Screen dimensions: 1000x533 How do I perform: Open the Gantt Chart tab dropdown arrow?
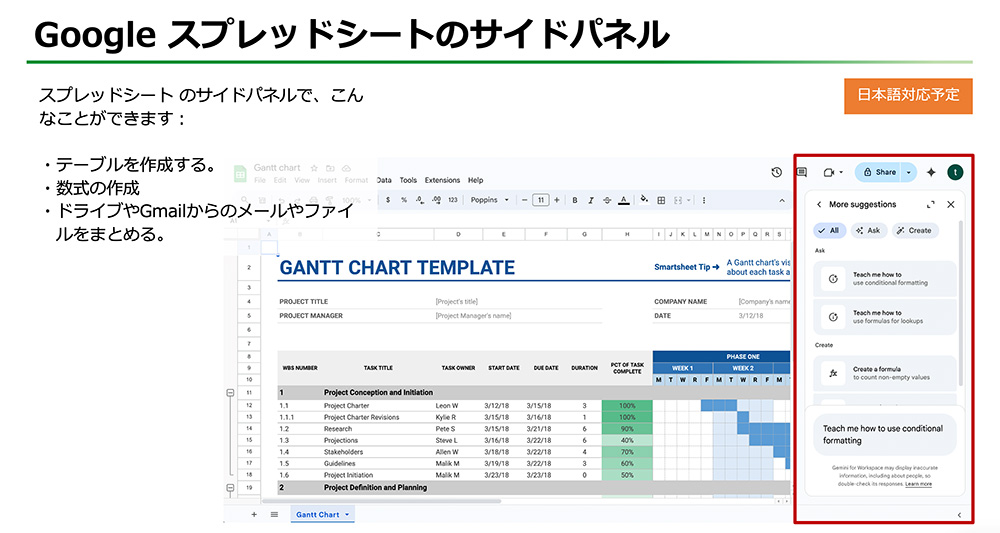347,515
